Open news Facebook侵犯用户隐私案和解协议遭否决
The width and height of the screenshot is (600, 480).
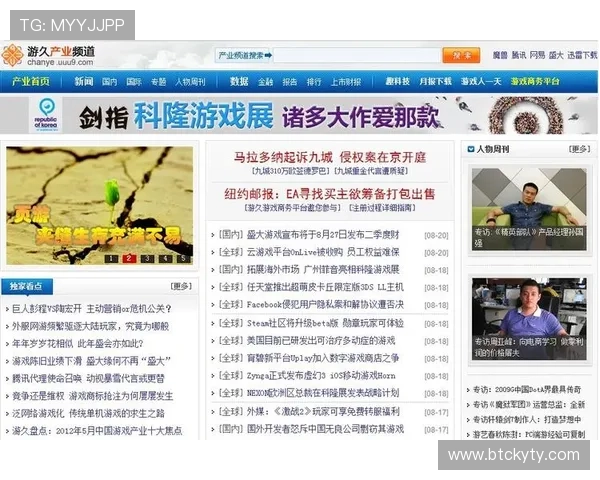pos(325,305)
